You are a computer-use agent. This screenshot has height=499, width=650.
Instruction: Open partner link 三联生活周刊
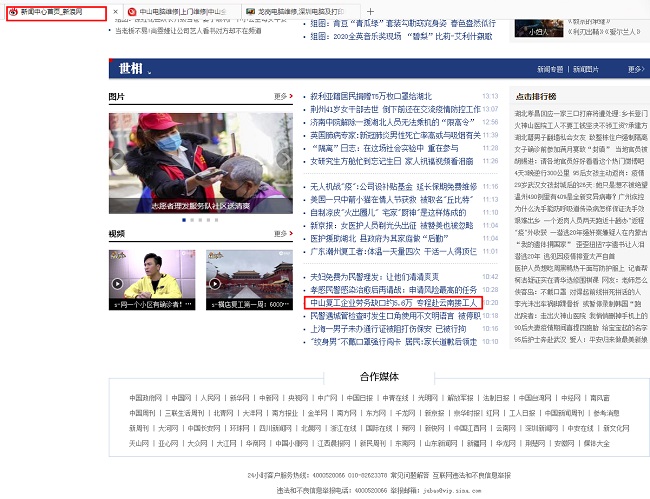pos(184,413)
